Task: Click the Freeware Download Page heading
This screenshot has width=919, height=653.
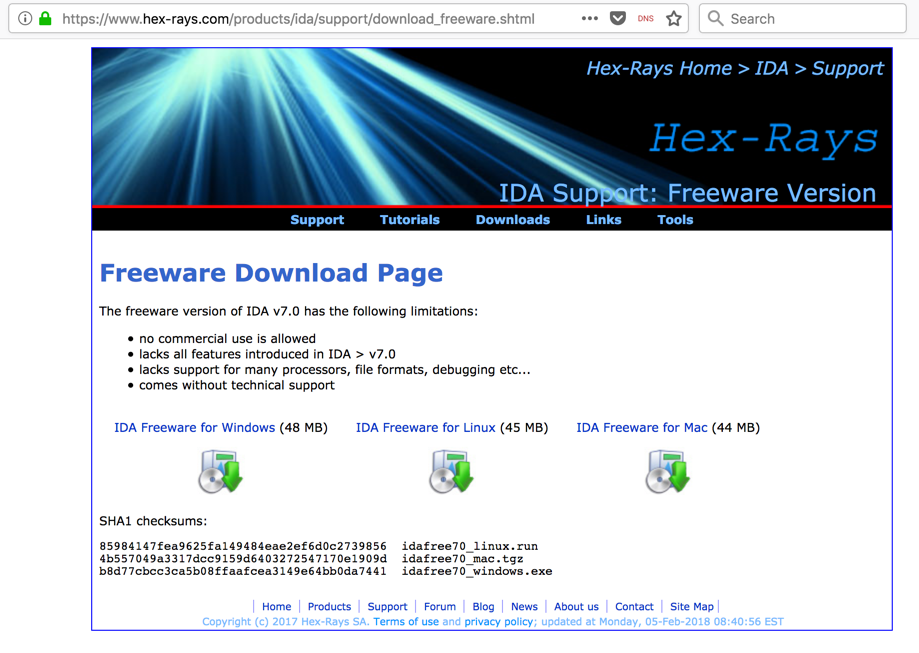Action: coord(271,273)
